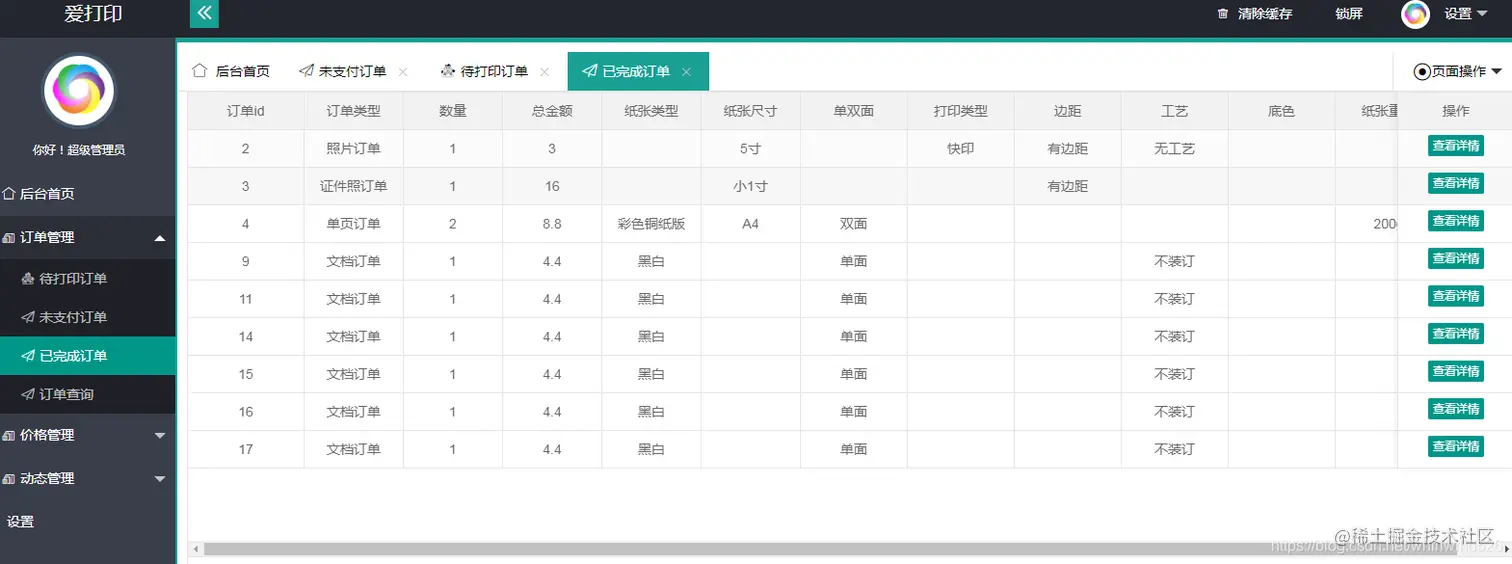Screen dimensions: 1512x564
Task: View details of order id 16
Action: coord(1455,408)
